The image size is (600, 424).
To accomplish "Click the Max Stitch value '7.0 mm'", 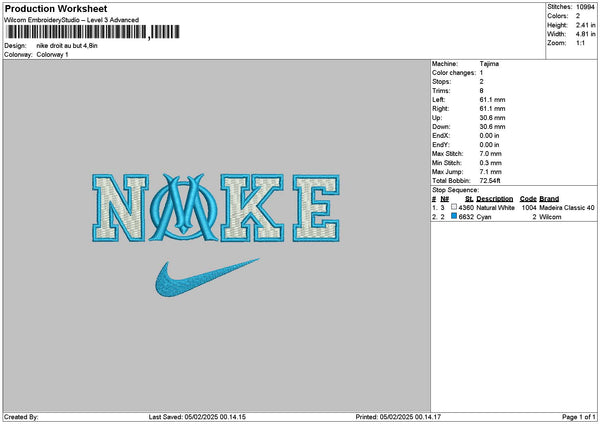I will (491, 153).
